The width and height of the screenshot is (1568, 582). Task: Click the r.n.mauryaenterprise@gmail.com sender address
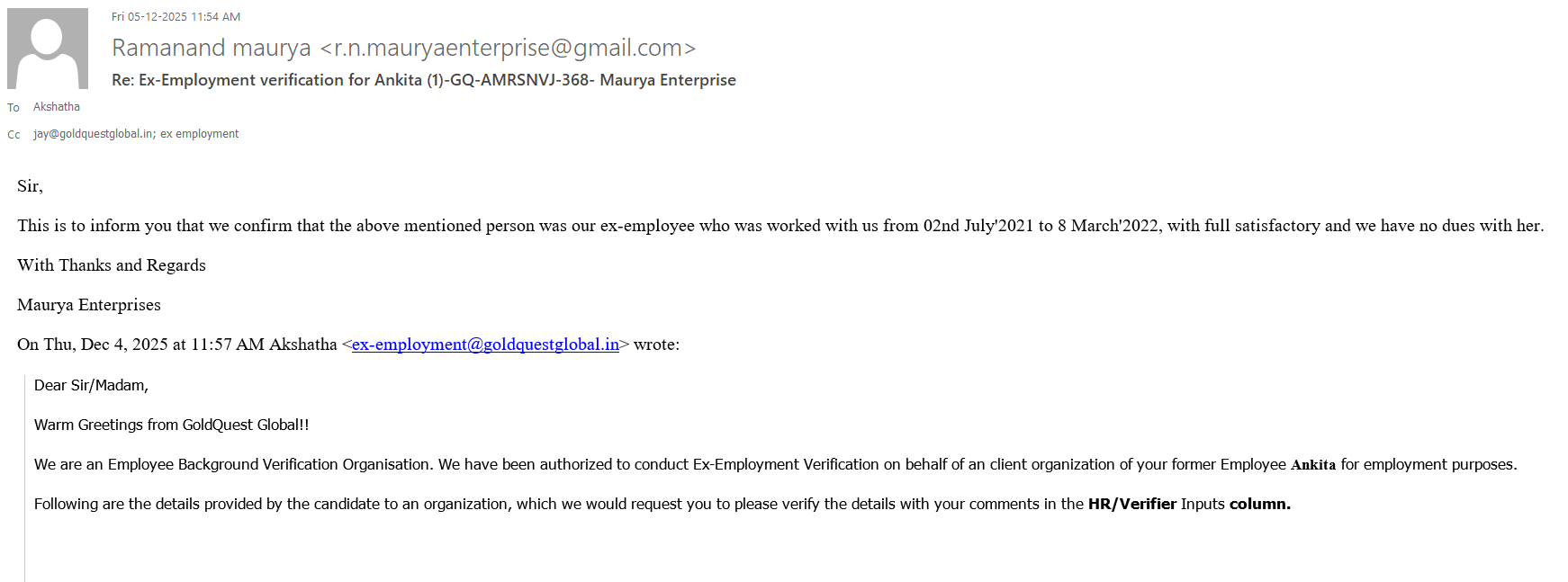[x=508, y=48]
